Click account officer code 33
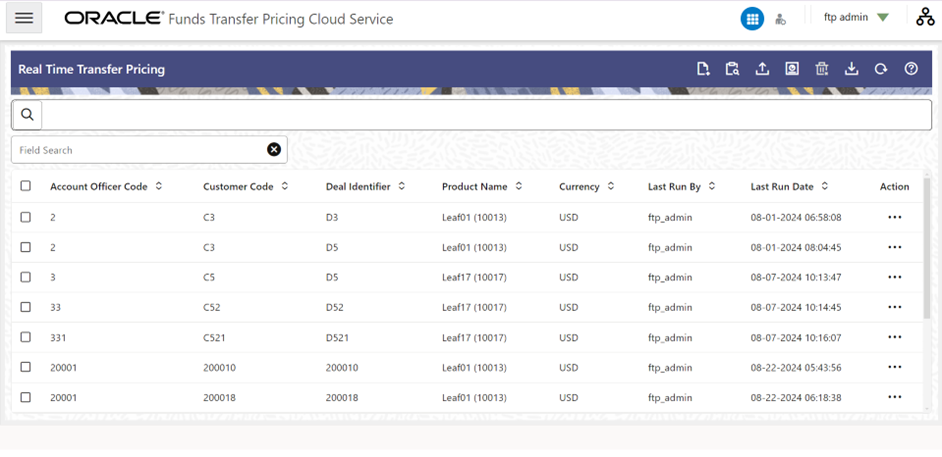 coord(55,307)
